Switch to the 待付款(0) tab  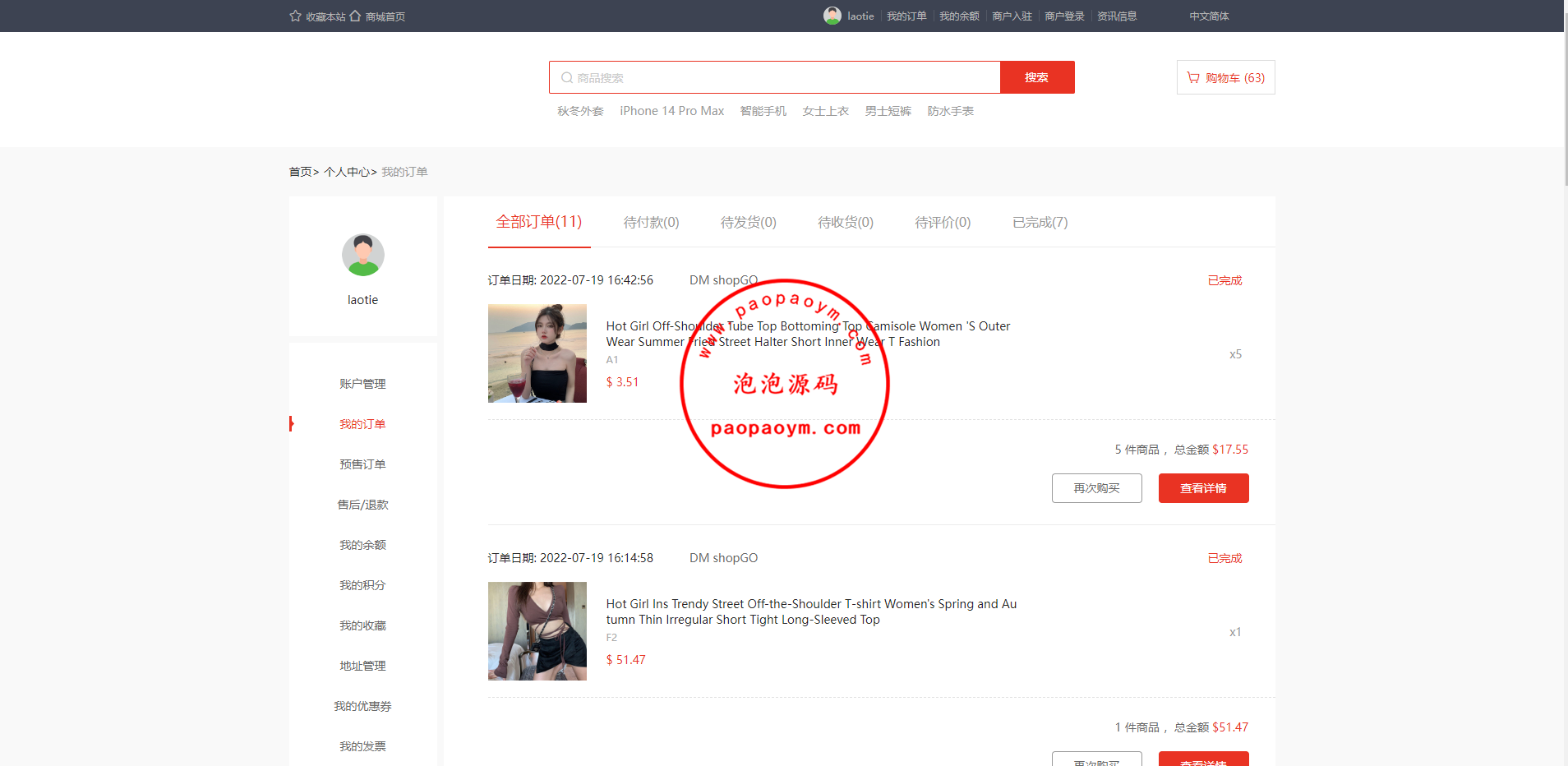click(651, 223)
